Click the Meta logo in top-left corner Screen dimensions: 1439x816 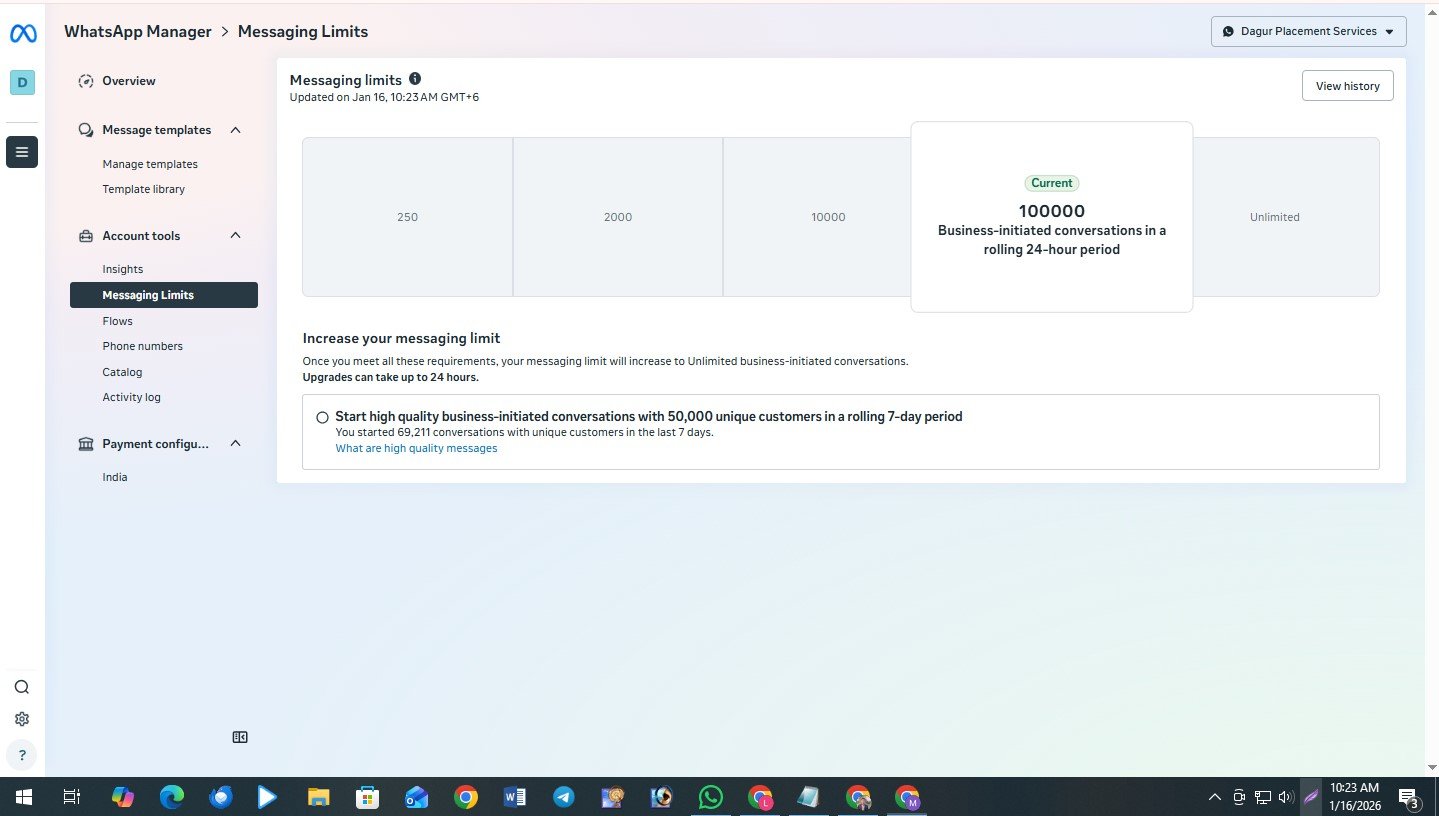(x=21, y=32)
